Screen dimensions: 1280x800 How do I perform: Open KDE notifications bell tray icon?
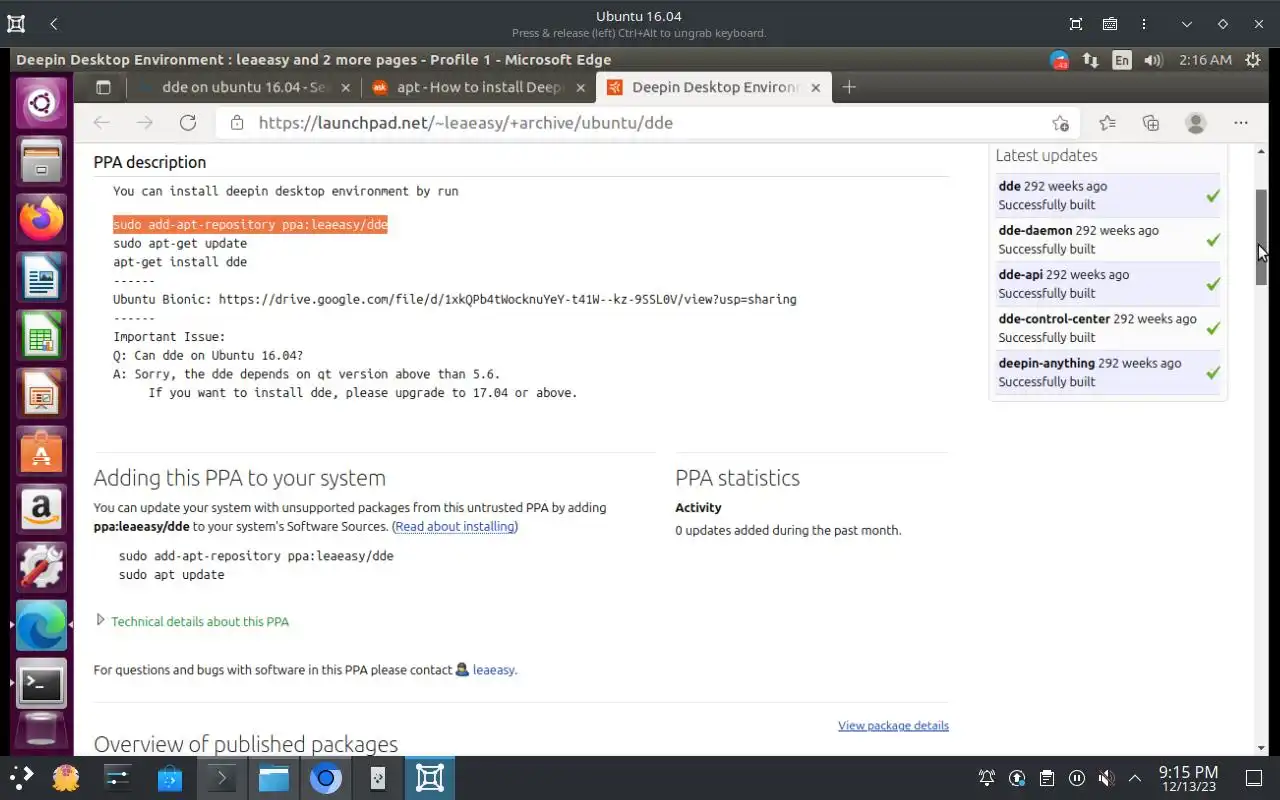coord(987,778)
